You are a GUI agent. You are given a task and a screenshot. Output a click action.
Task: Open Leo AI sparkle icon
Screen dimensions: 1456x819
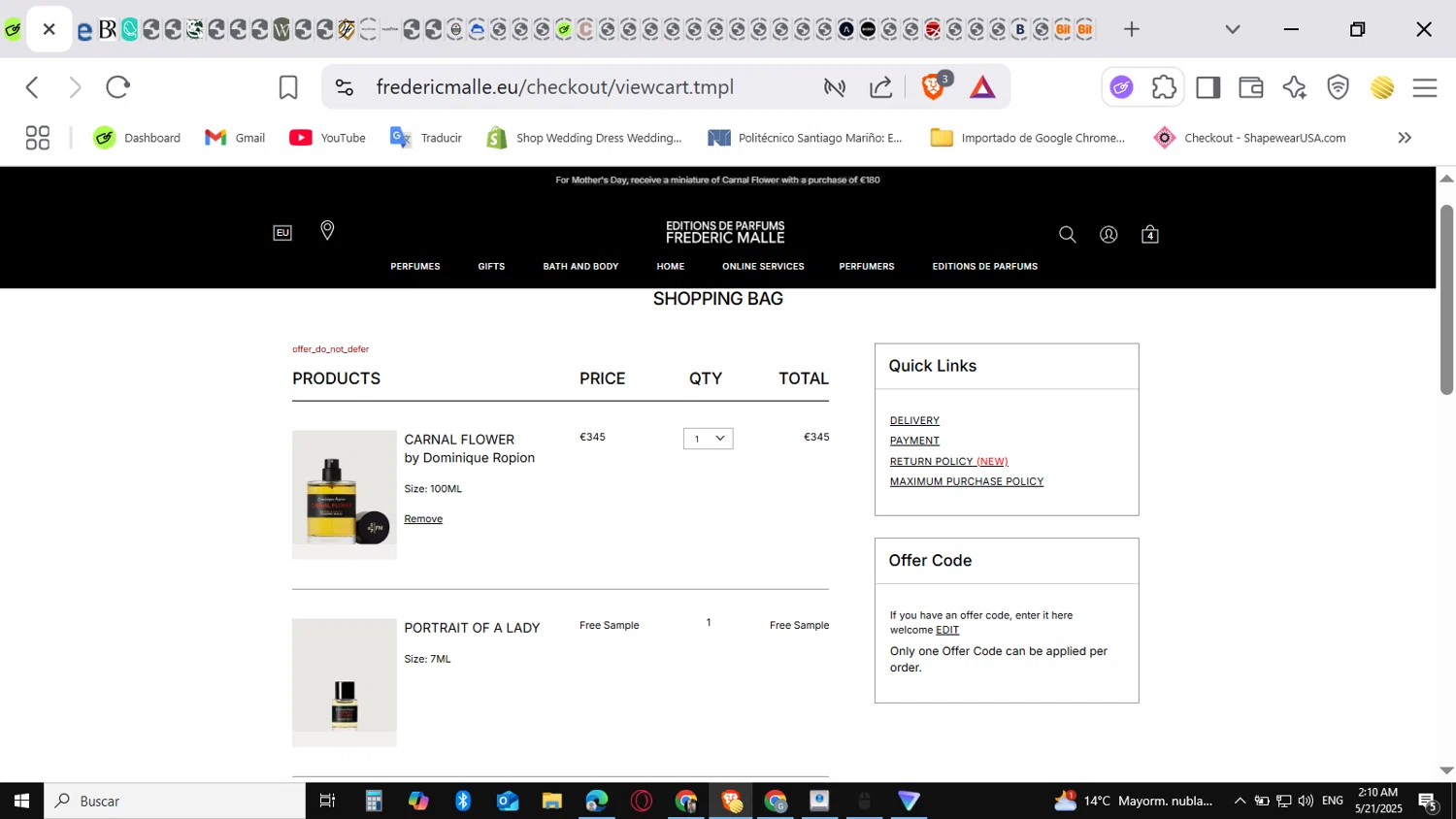(1294, 87)
